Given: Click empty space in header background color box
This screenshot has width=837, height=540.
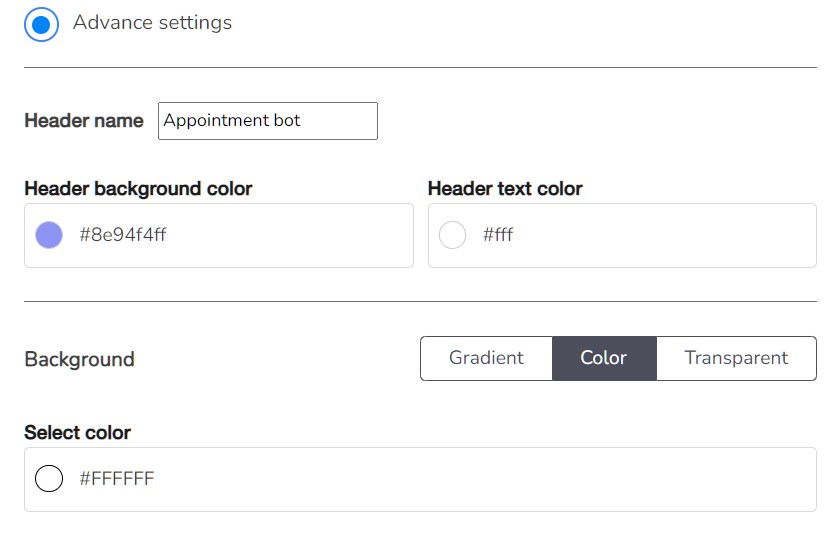Looking at the screenshot, I should (x=300, y=235).
